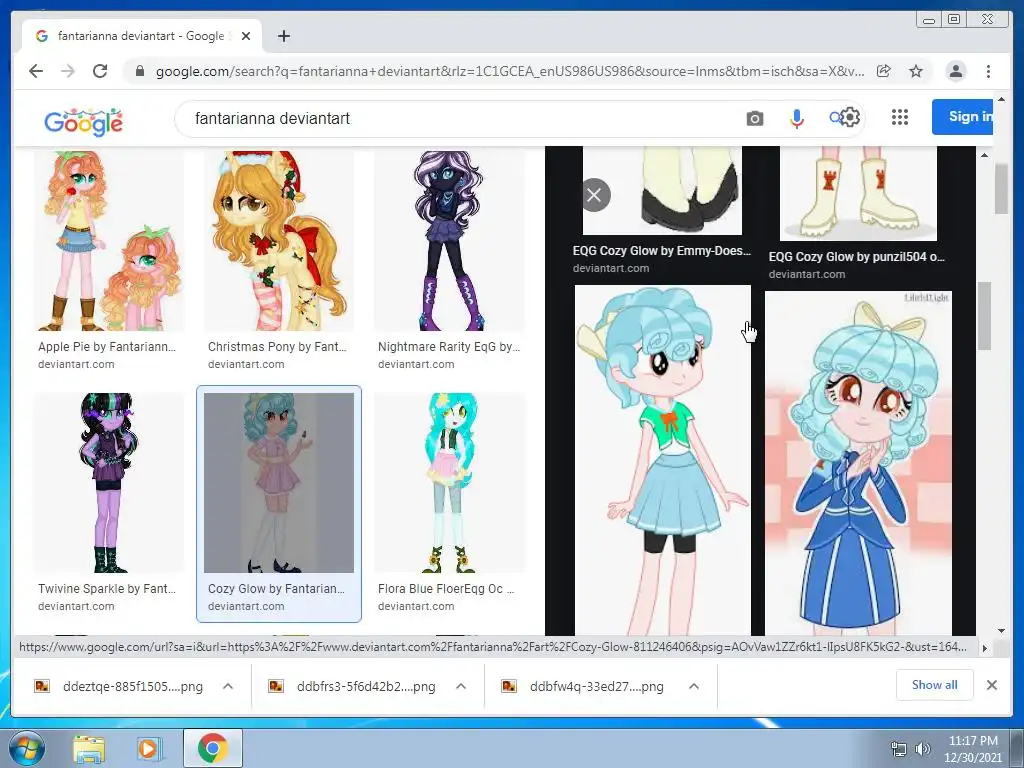Viewport: 1024px width, 768px height.
Task: Start voice search with the microphone
Action: pyautogui.click(x=797, y=118)
